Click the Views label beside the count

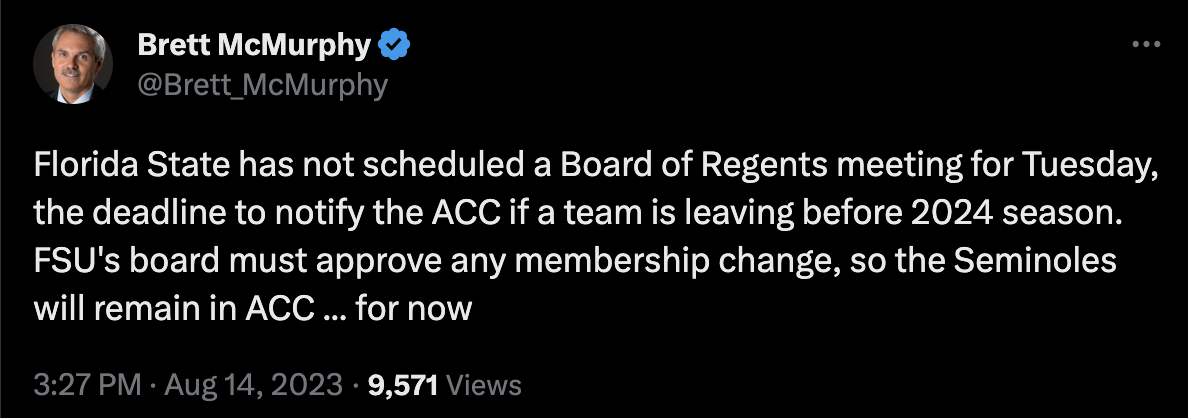(x=483, y=385)
